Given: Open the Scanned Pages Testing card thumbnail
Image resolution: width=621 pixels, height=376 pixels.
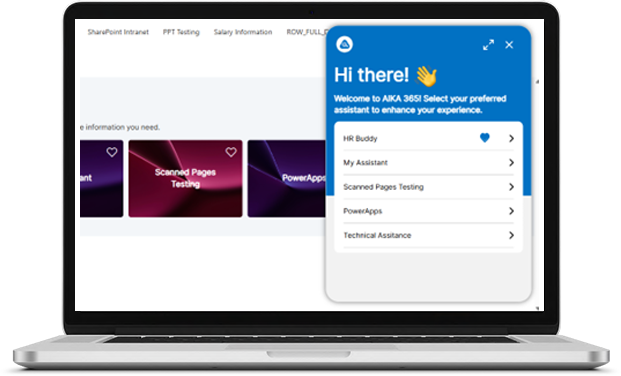Looking at the screenshot, I should pyautogui.click(x=185, y=178).
